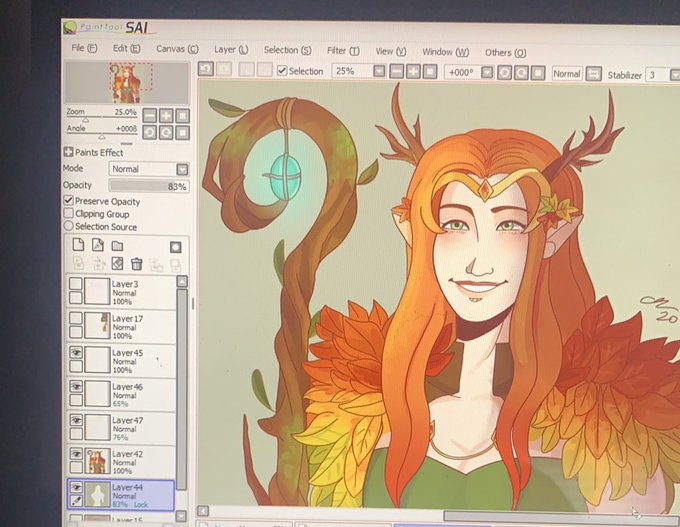Click the clear layer eraser icon
This screenshot has width=680, height=527.
[x=118, y=263]
